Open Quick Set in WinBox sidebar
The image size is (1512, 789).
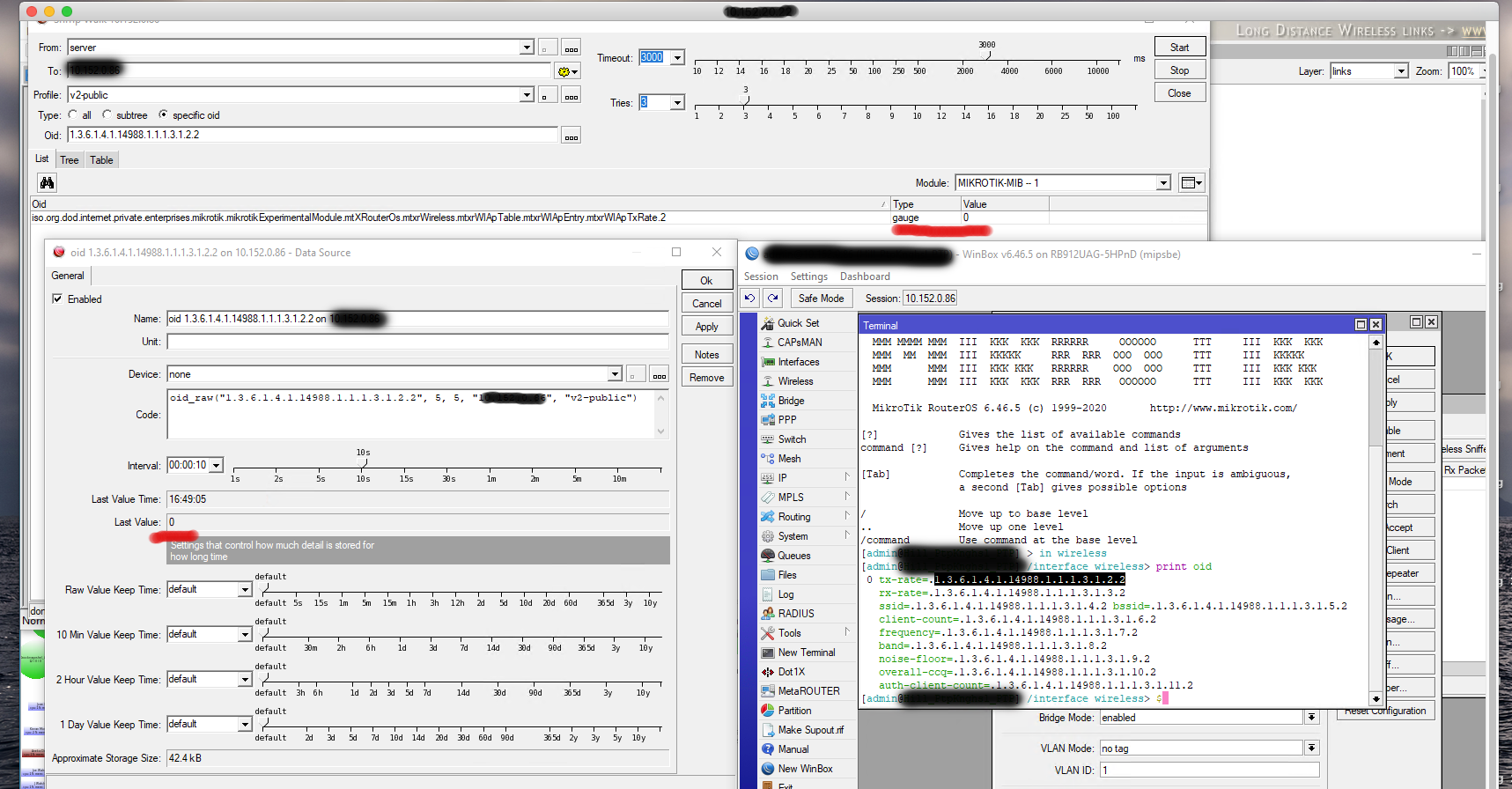click(x=798, y=323)
